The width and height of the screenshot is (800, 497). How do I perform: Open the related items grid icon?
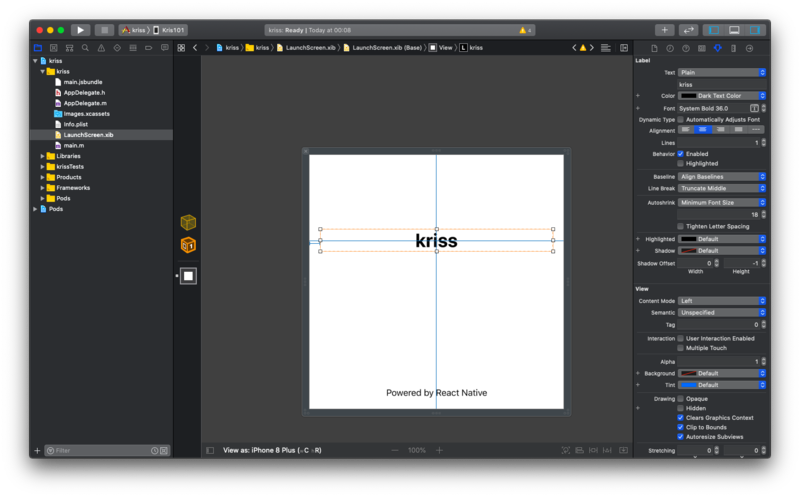pyautogui.click(x=181, y=48)
